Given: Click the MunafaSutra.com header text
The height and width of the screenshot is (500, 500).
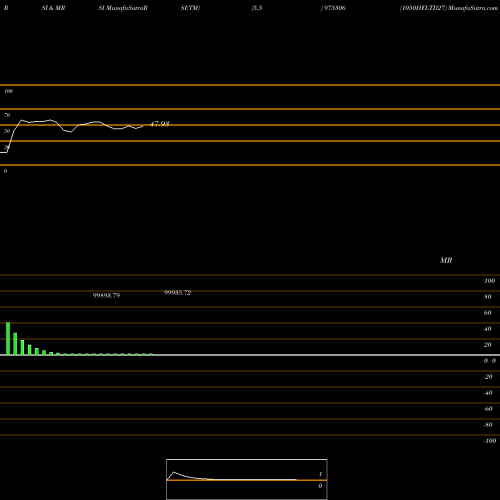Looking at the screenshot, I should pyautogui.click(x=473, y=8).
